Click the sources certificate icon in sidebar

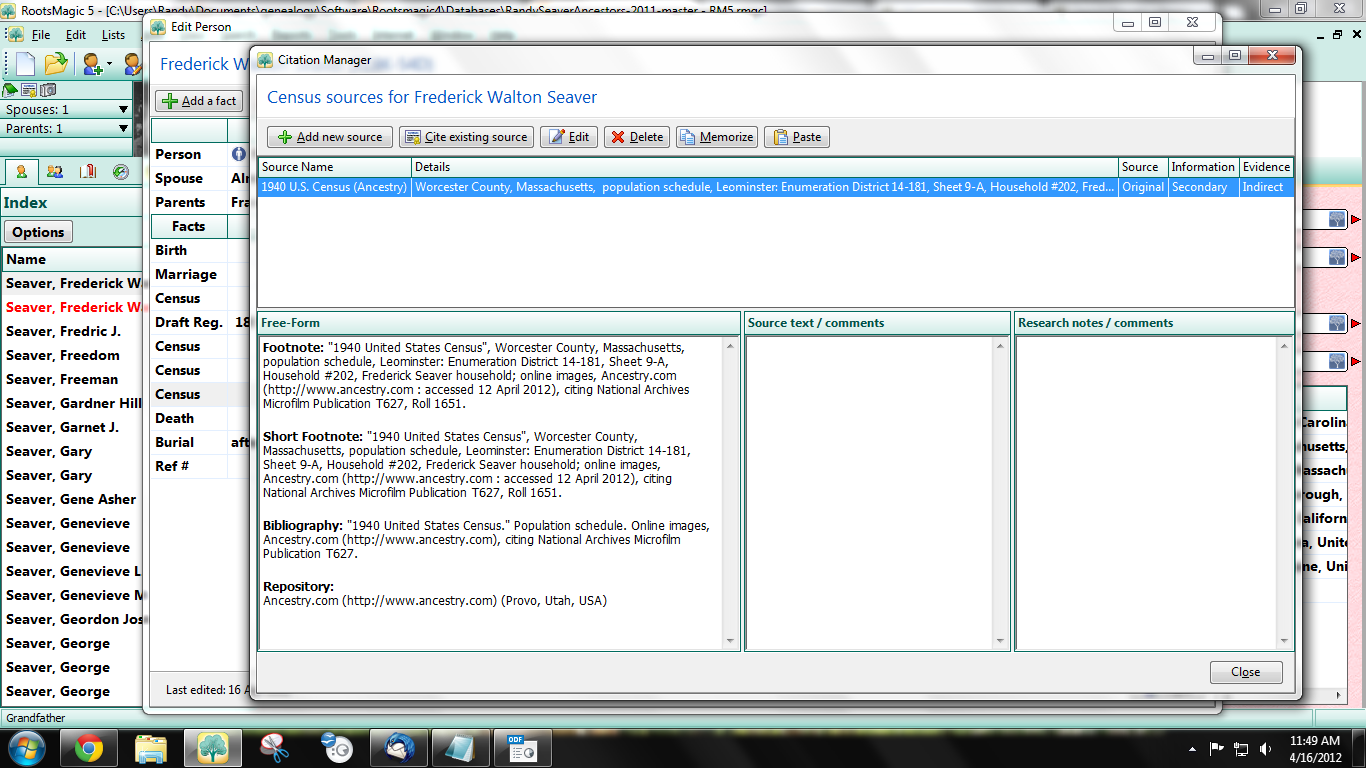(28, 89)
